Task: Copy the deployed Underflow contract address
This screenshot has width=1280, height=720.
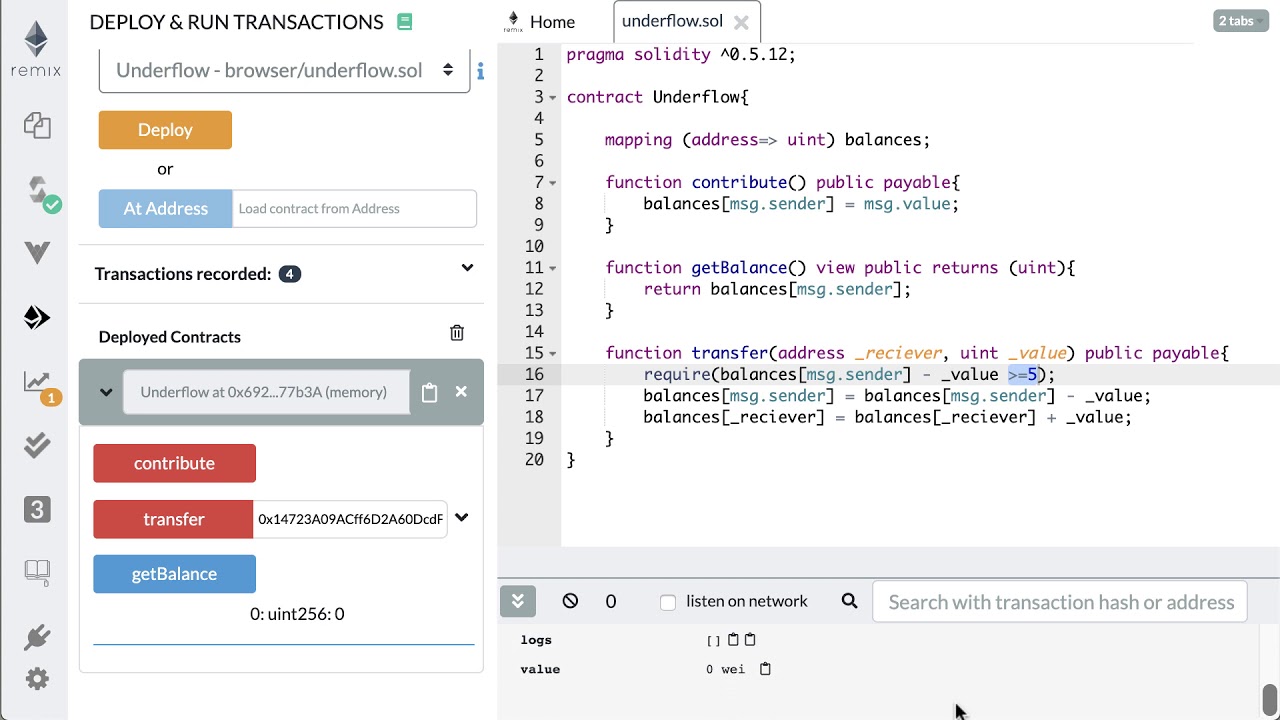Action: coord(429,393)
